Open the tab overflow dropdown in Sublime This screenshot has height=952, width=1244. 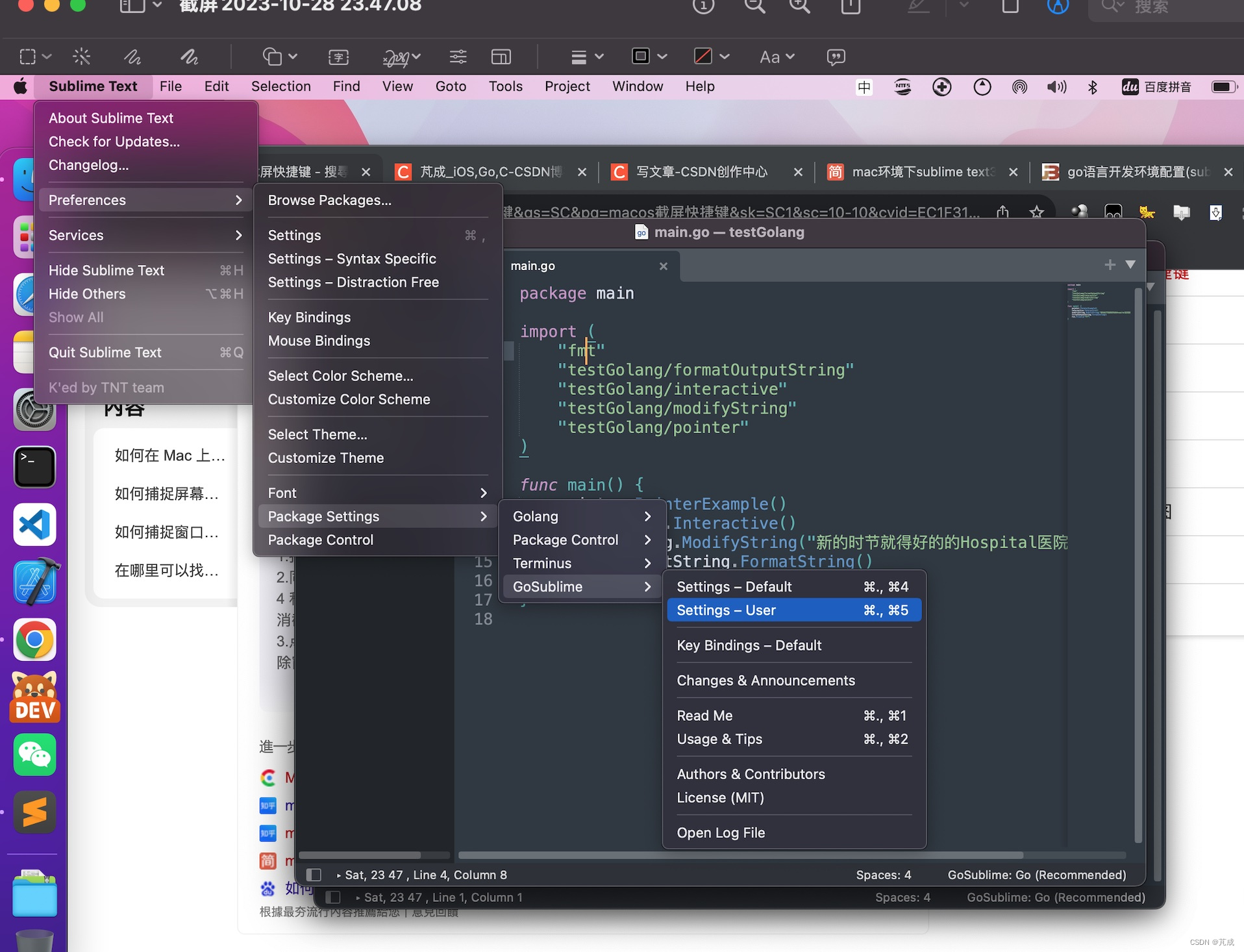[1131, 265]
